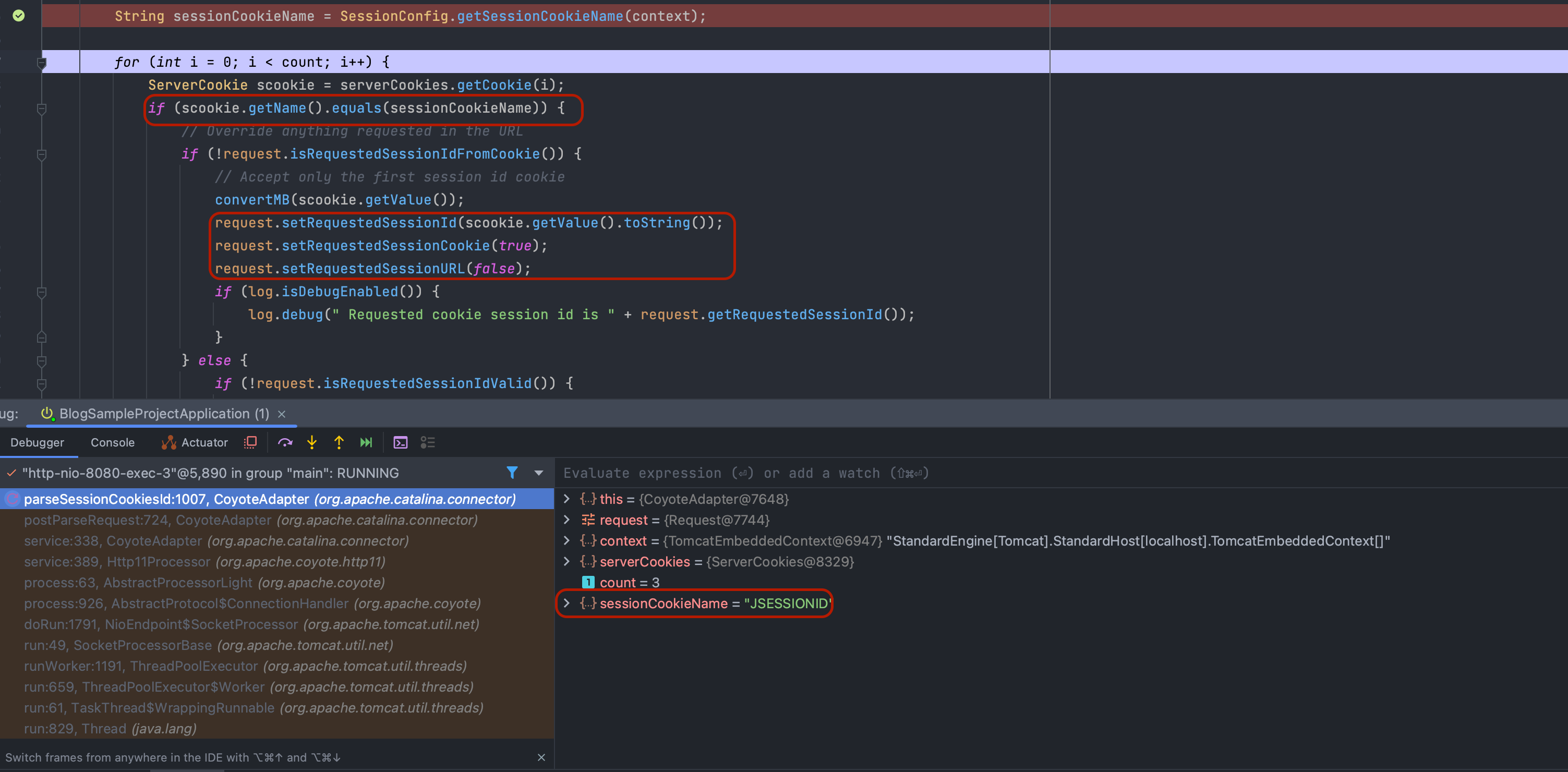
Task: Open the Evaluate Expression console icon
Action: click(x=401, y=443)
